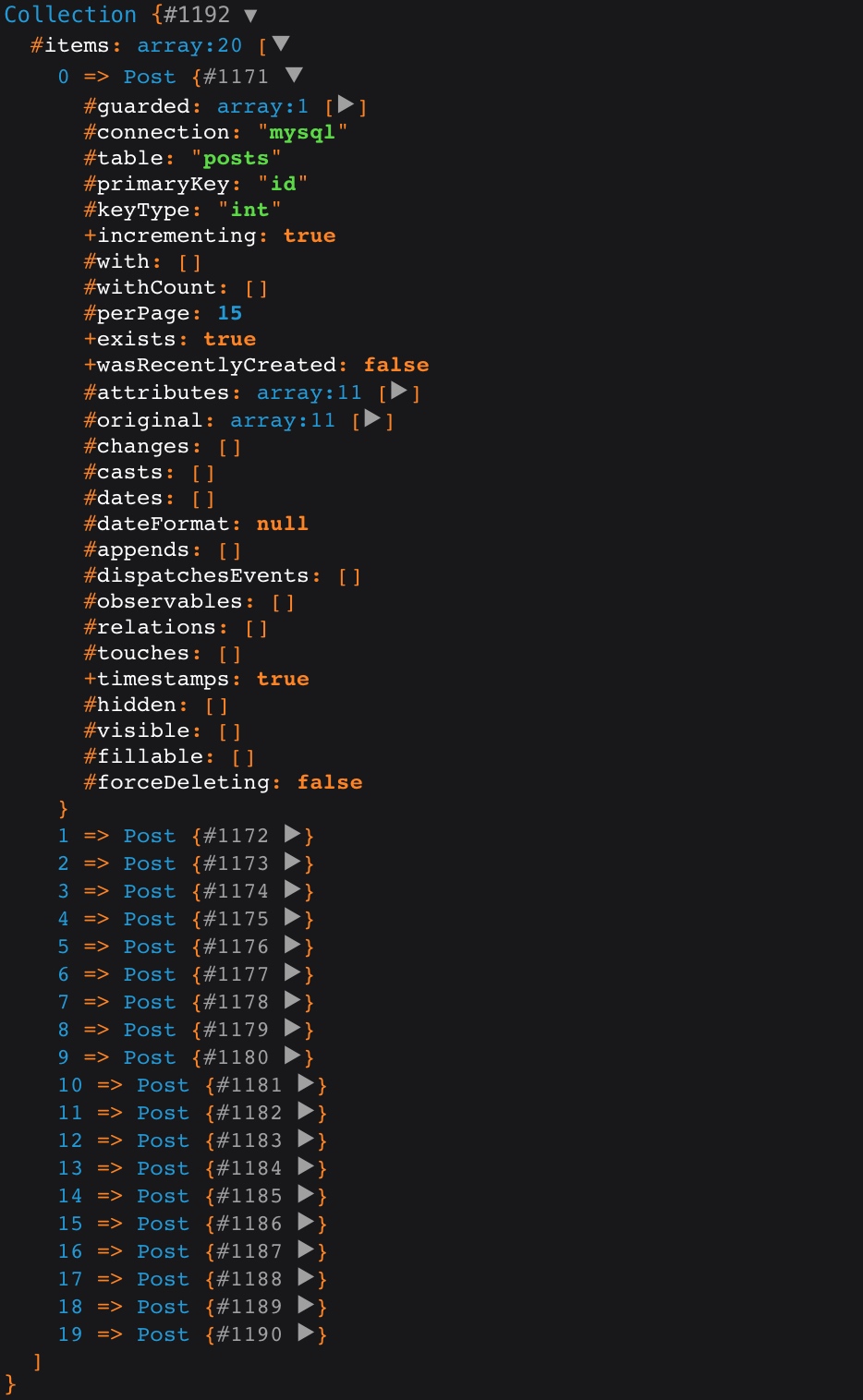Collapse Post #1171 at index 0
863x1400 pixels.
point(294,75)
